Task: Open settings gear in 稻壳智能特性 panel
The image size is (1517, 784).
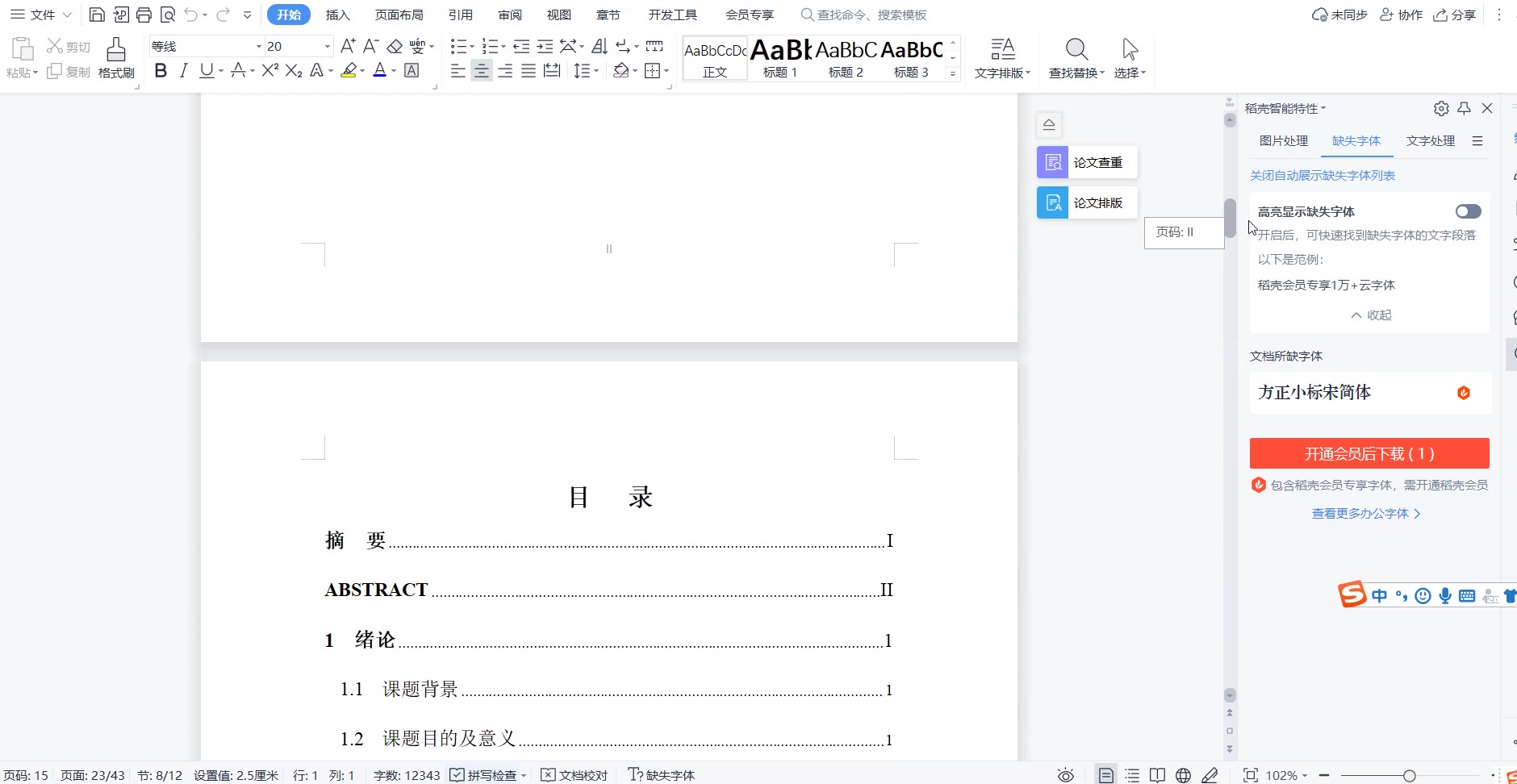Action: (x=1441, y=108)
